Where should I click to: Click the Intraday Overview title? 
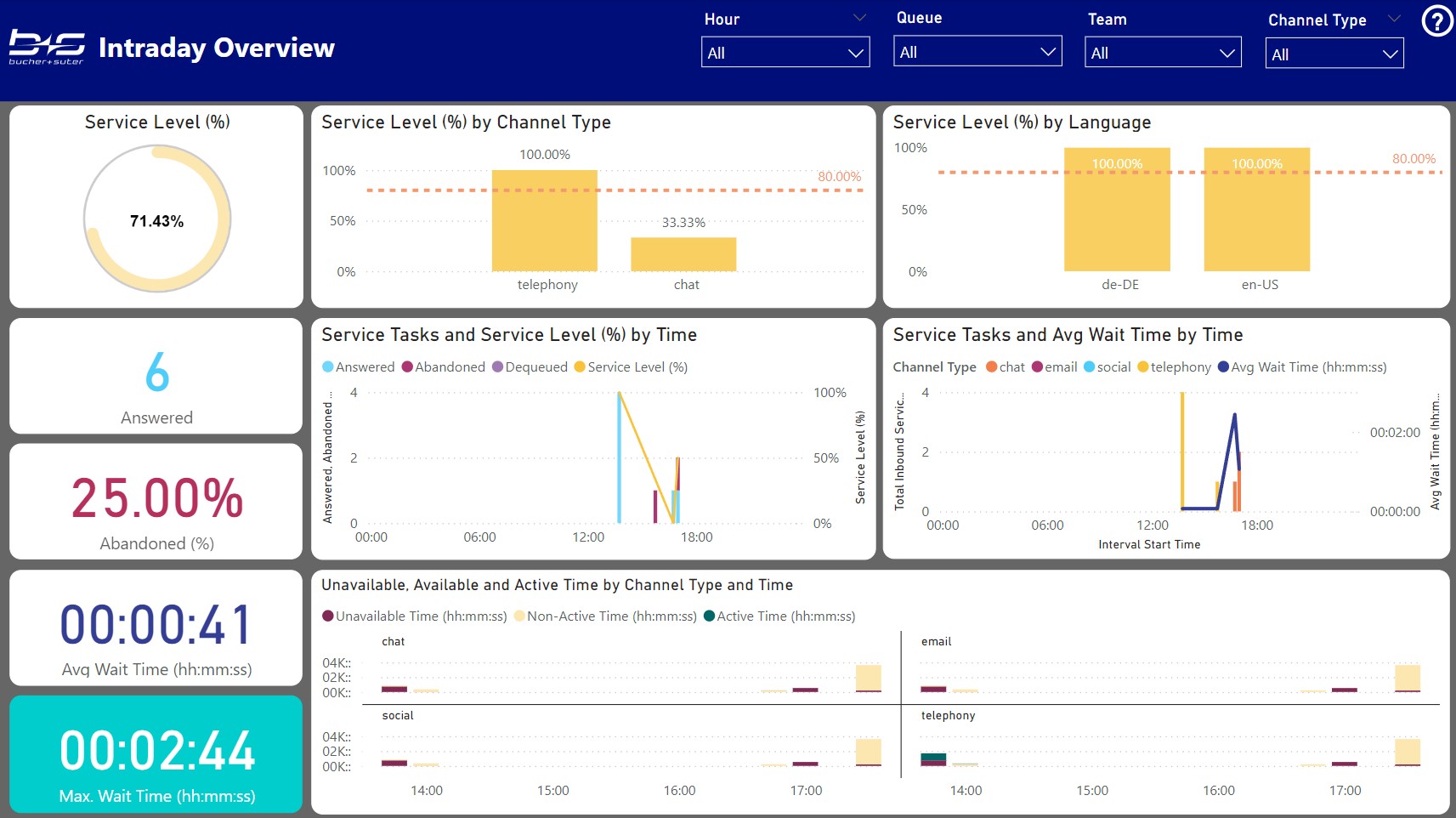coord(217,48)
